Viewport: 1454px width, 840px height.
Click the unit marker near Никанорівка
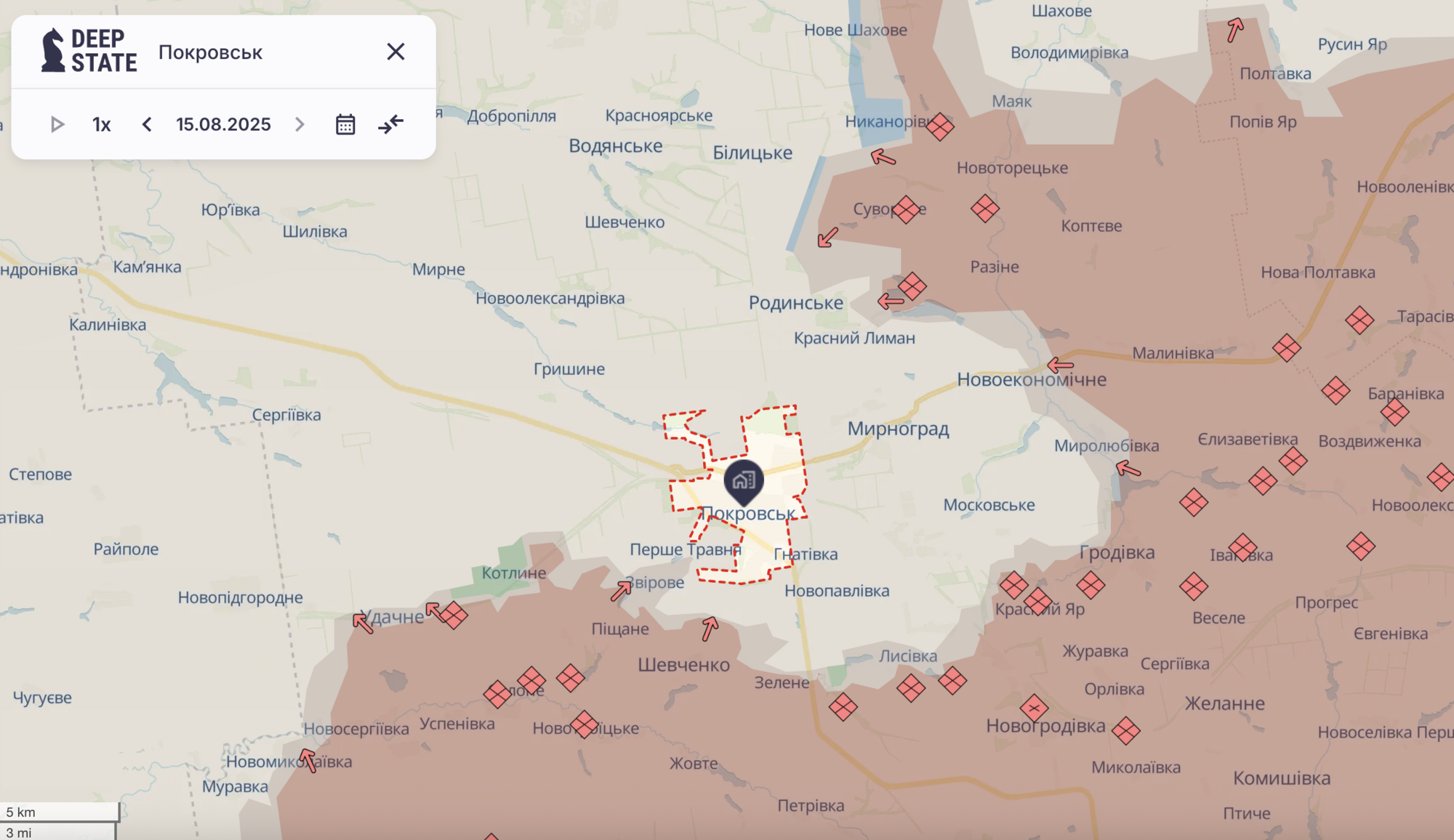pyautogui.click(x=940, y=126)
